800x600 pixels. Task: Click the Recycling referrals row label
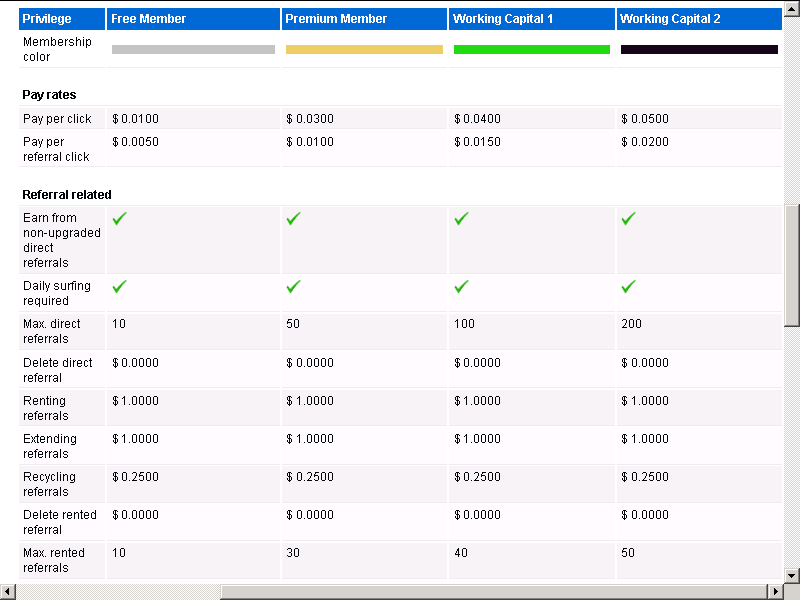[49, 484]
